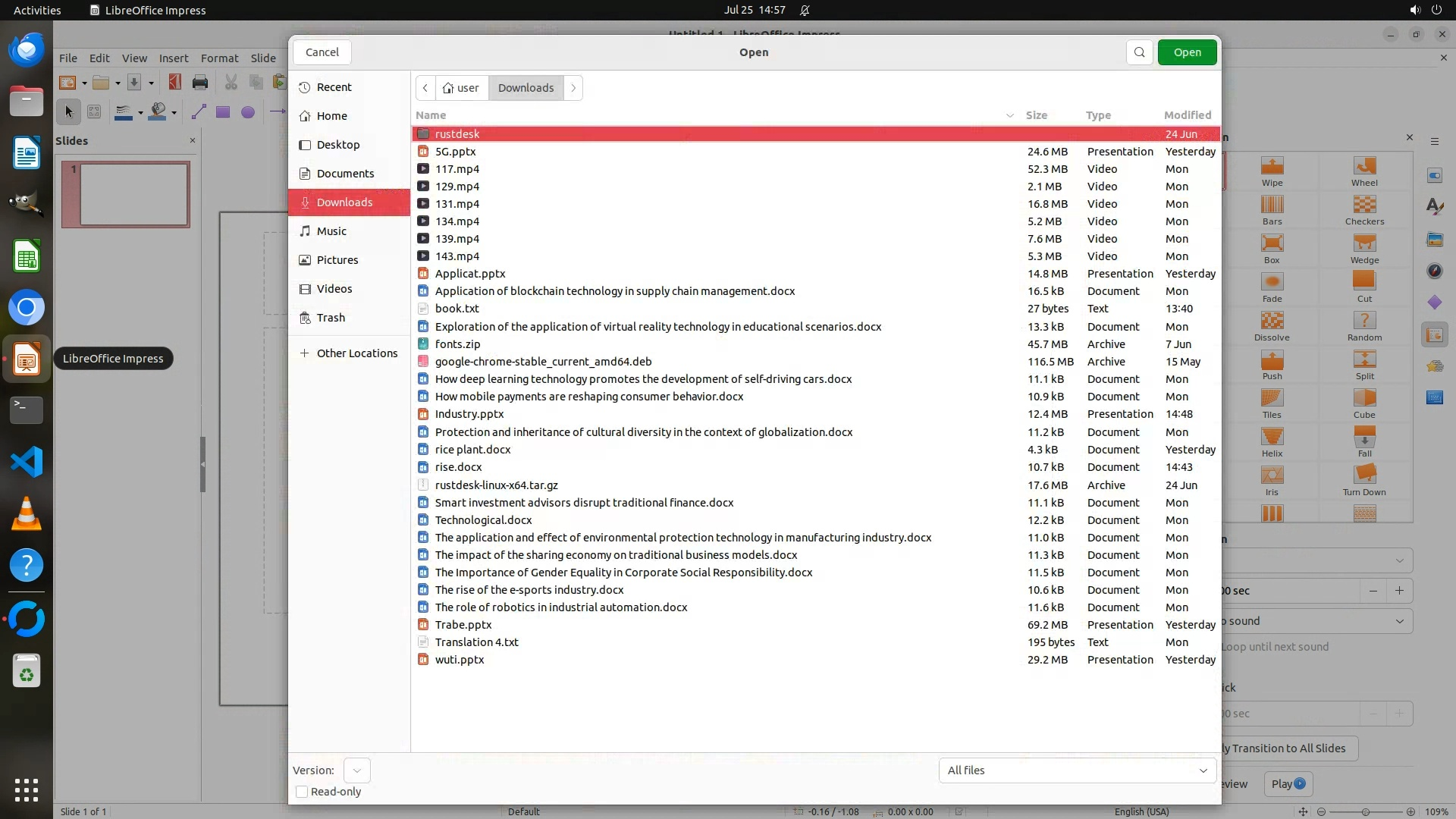Sort files by the Modified column header
The image size is (1456, 819).
click(1188, 115)
